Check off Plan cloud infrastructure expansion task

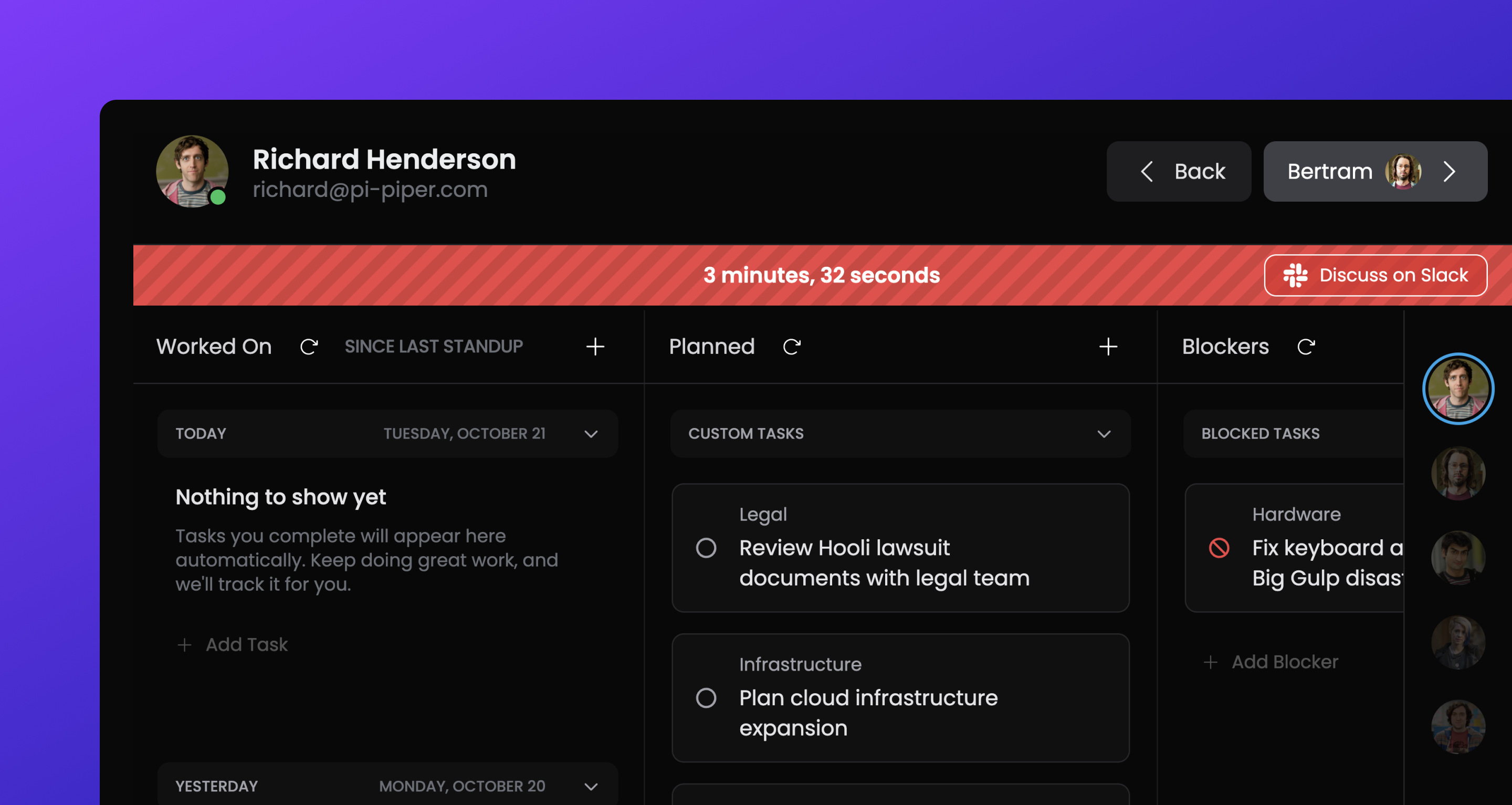[706, 698]
